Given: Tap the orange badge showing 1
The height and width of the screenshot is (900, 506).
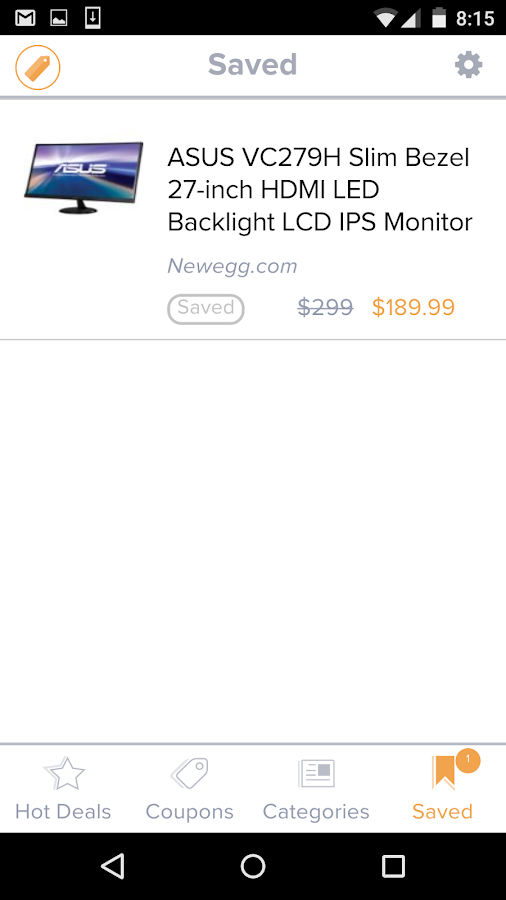Looking at the screenshot, I should pos(468,760).
